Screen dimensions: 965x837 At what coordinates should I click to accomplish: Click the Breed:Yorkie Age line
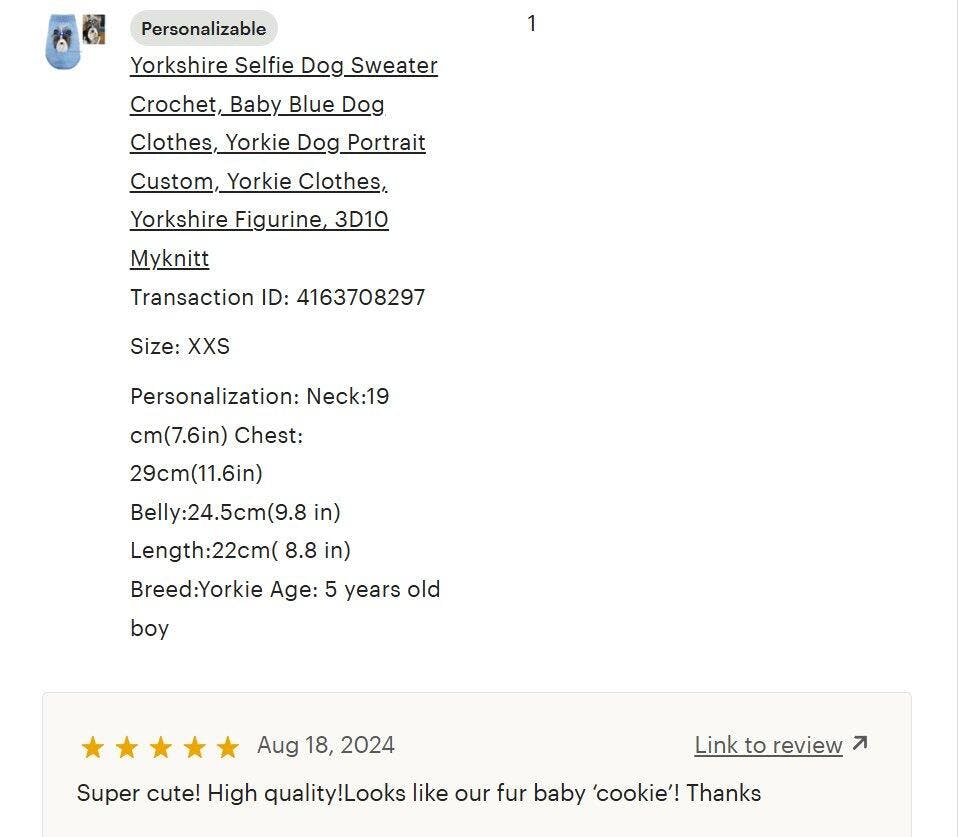coord(285,589)
